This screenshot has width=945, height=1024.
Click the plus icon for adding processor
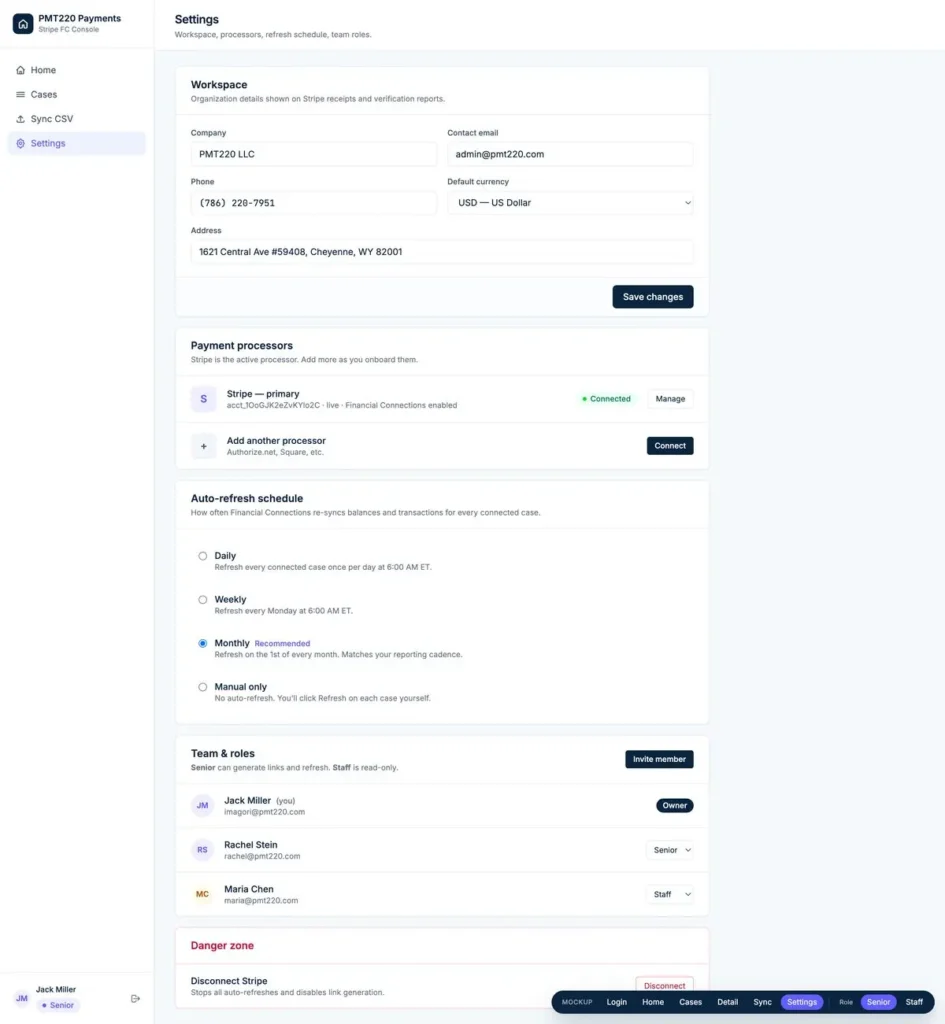(204, 446)
